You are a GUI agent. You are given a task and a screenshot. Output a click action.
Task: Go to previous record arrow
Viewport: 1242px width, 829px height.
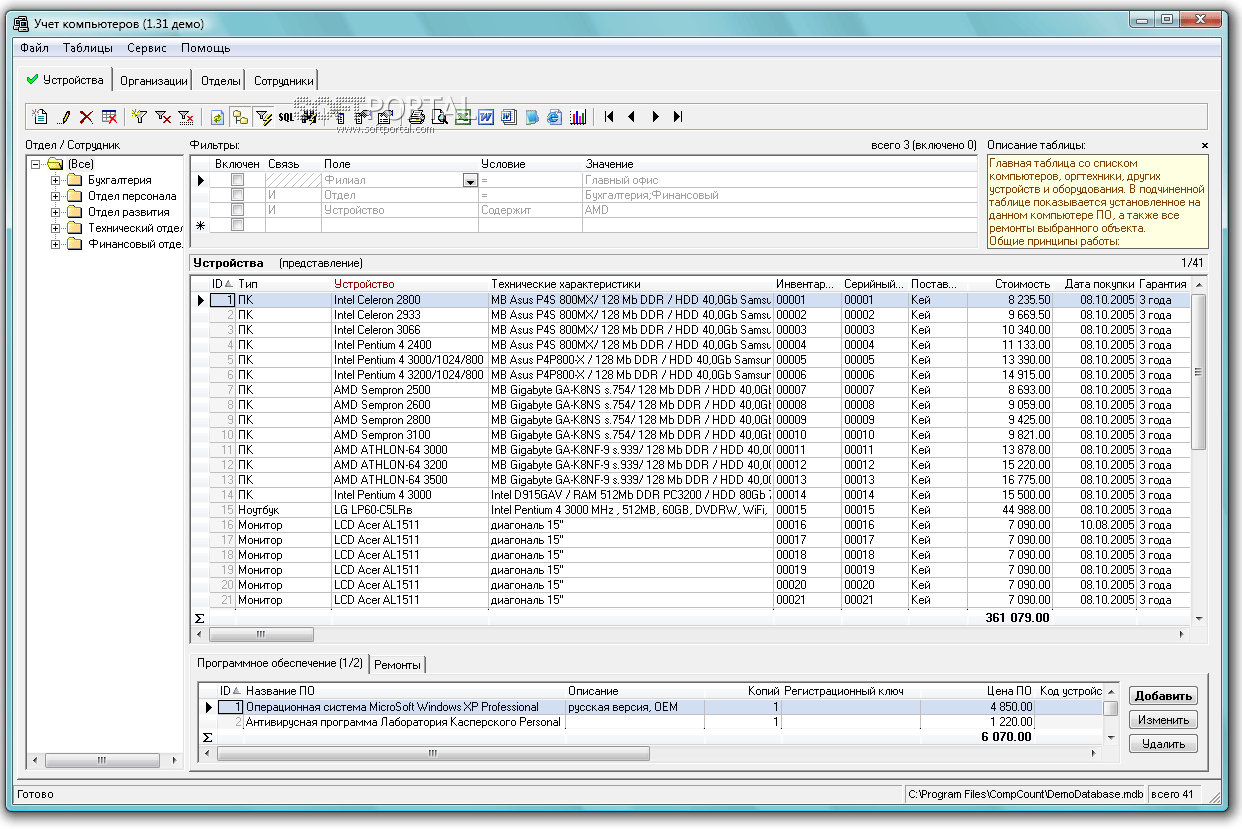tap(631, 117)
